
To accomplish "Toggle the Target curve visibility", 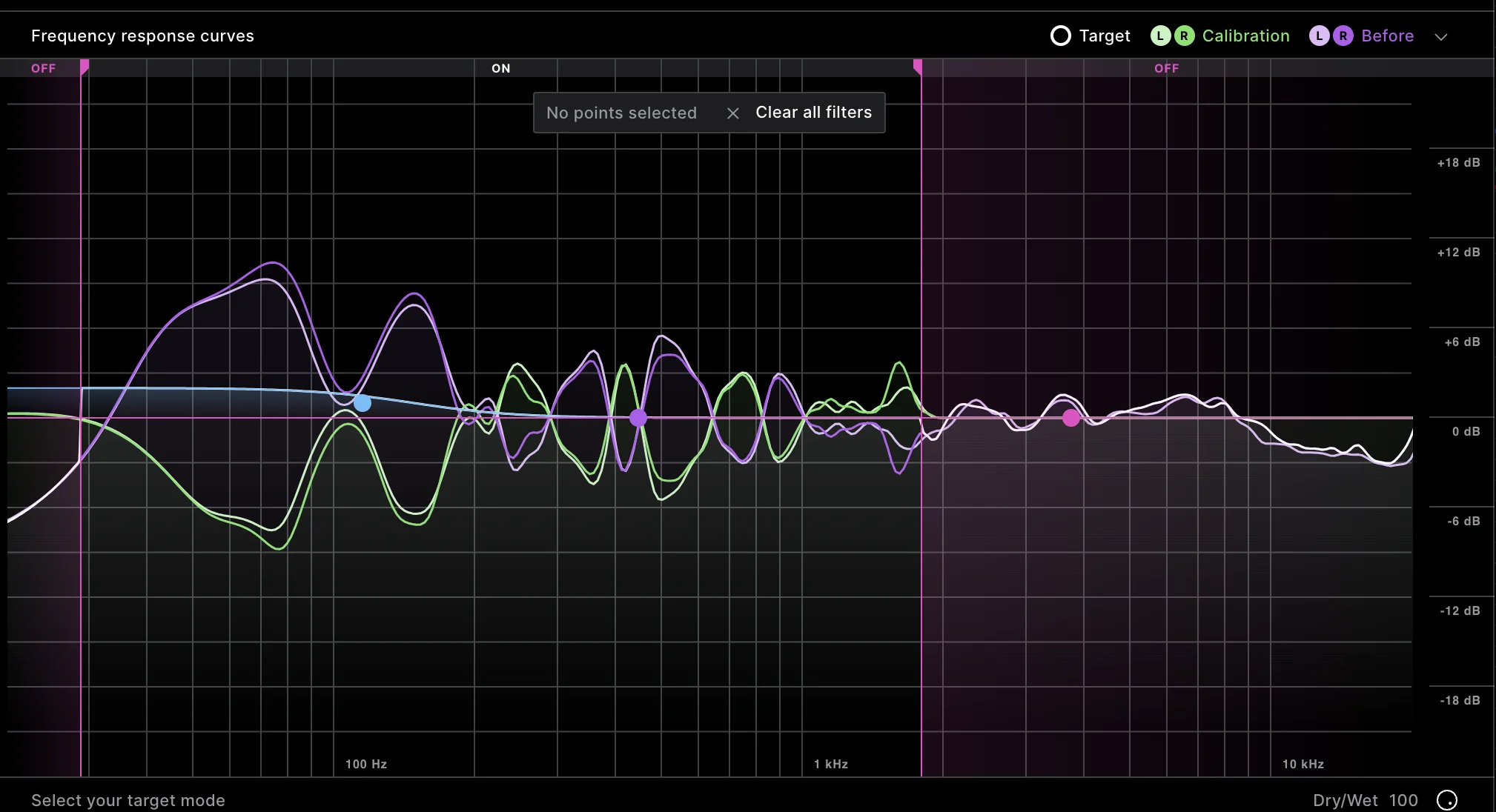I will (1061, 36).
